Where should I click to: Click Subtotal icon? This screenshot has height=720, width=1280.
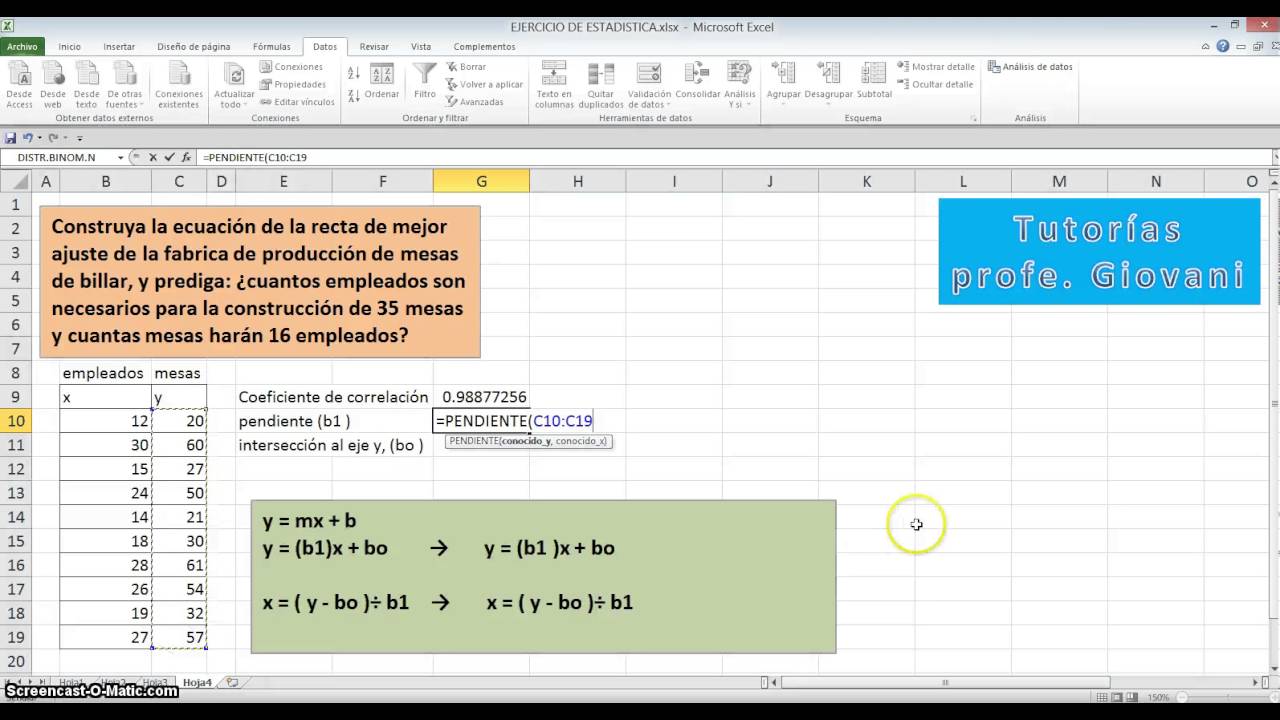874,81
